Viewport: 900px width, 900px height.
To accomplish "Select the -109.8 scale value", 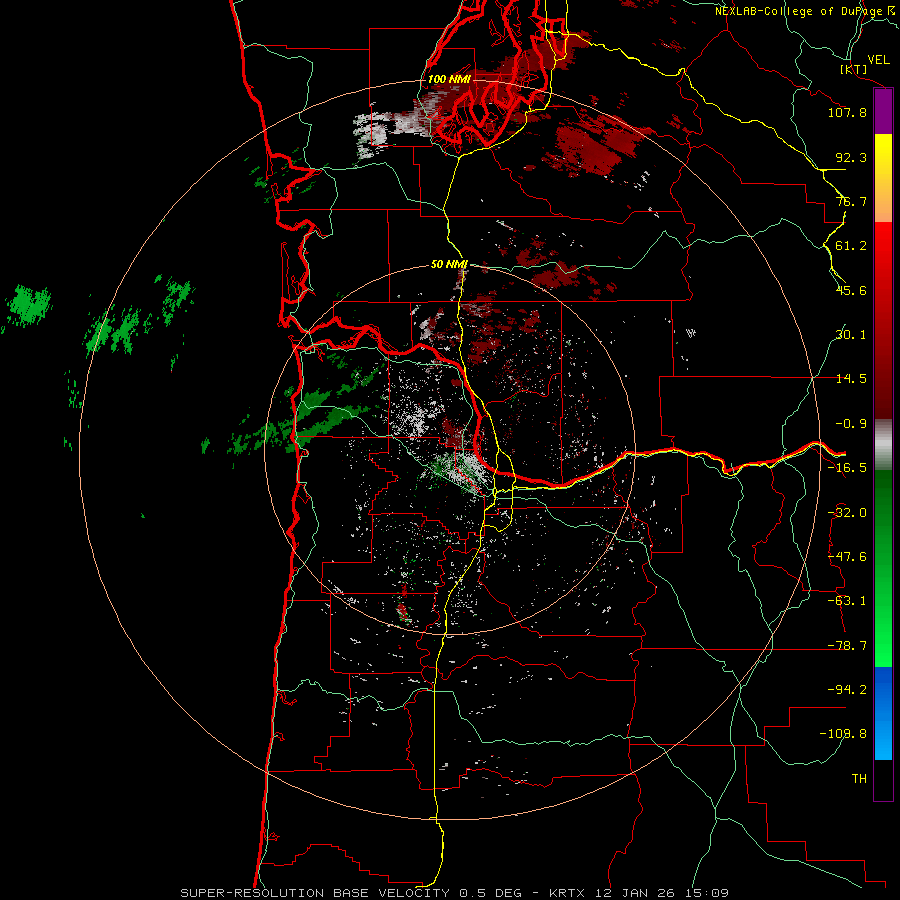I will [x=843, y=734].
